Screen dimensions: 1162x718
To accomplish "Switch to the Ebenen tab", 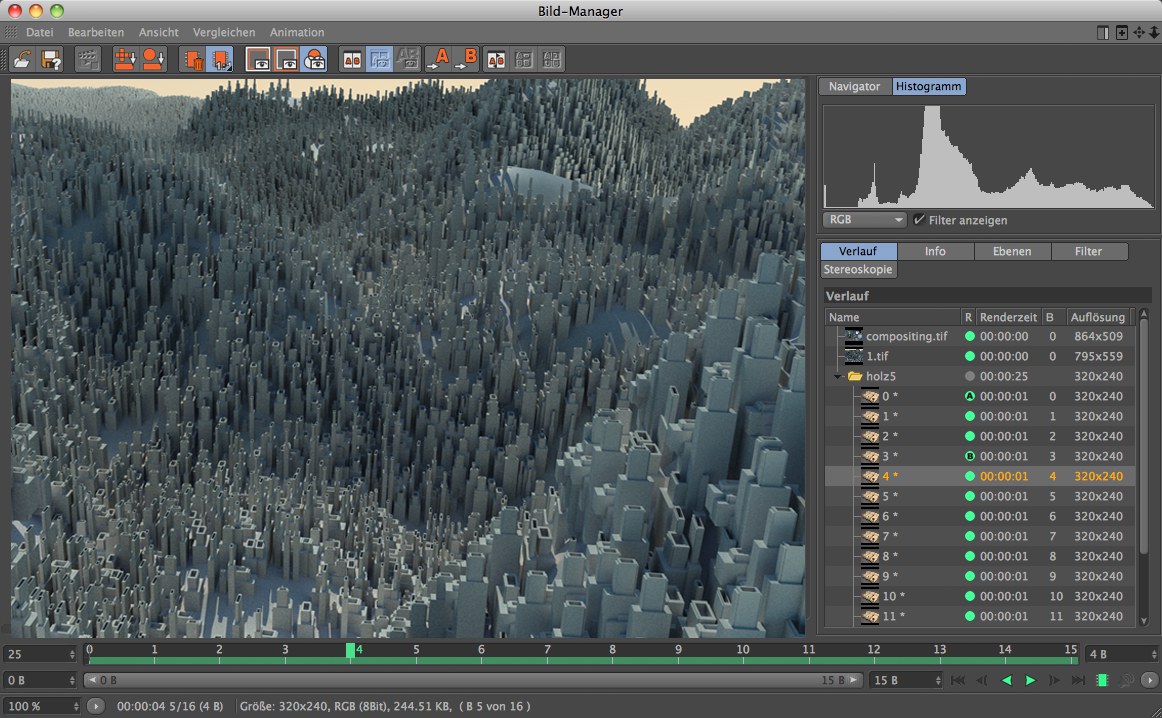I will pyautogui.click(x=1012, y=252).
